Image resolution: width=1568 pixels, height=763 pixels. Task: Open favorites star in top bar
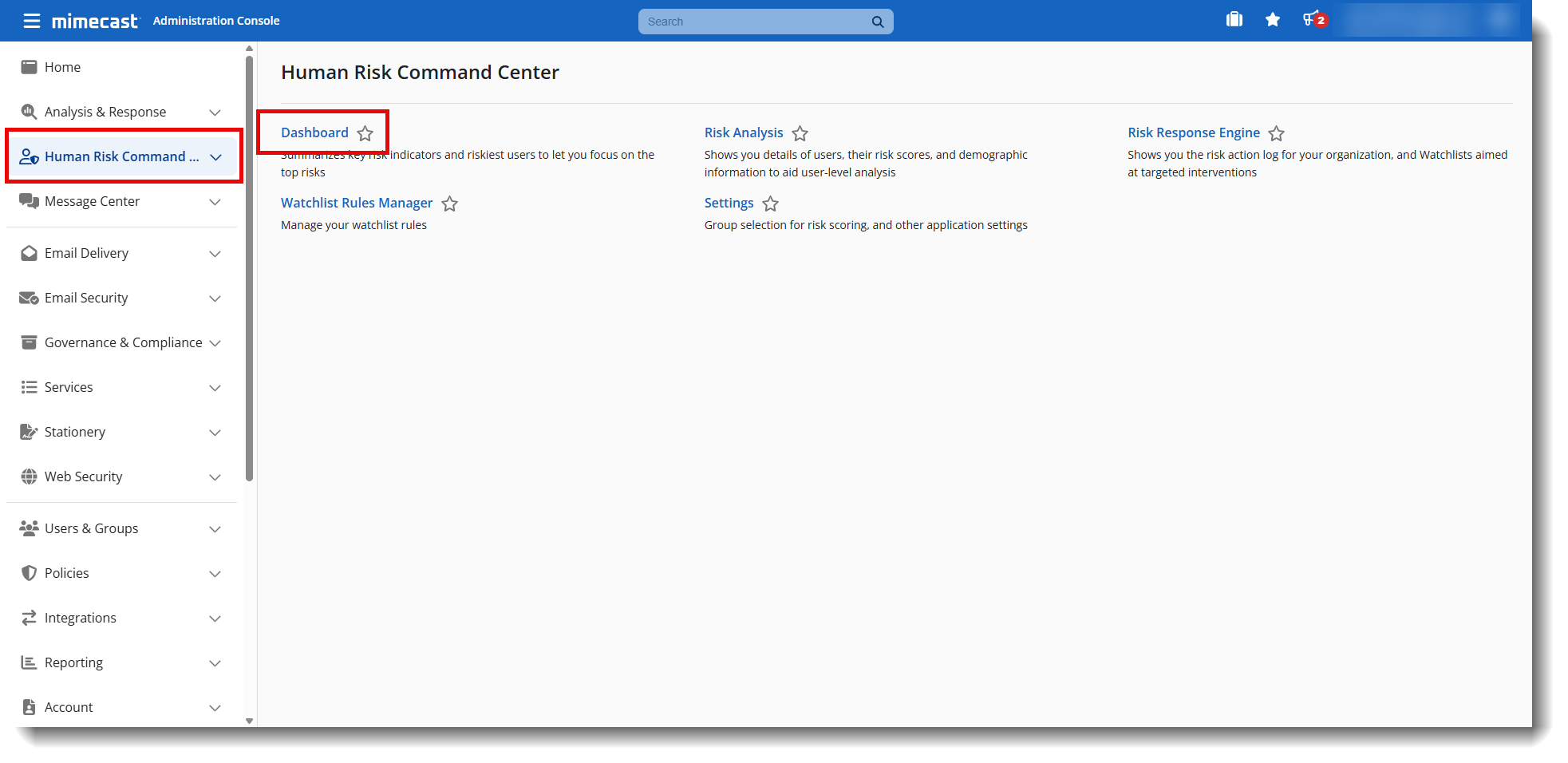(x=1272, y=20)
